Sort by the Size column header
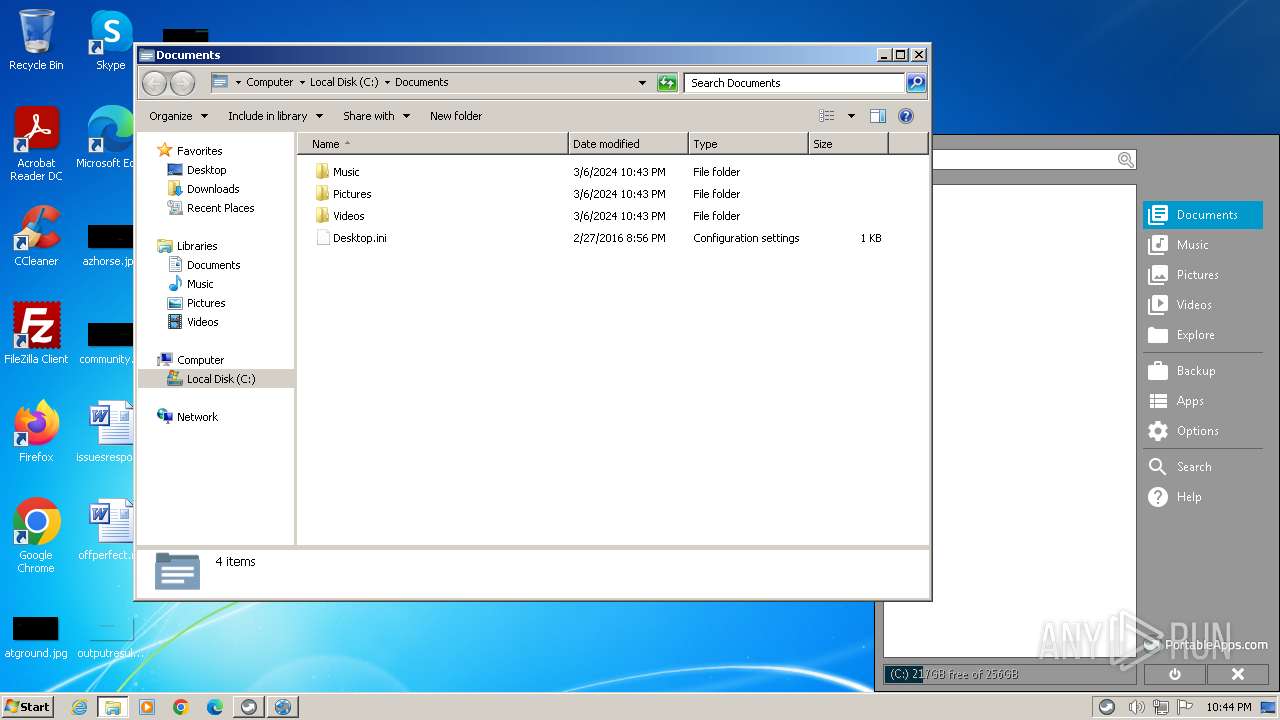Viewport: 1280px width, 720px height. pyautogui.click(x=848, y=144)
